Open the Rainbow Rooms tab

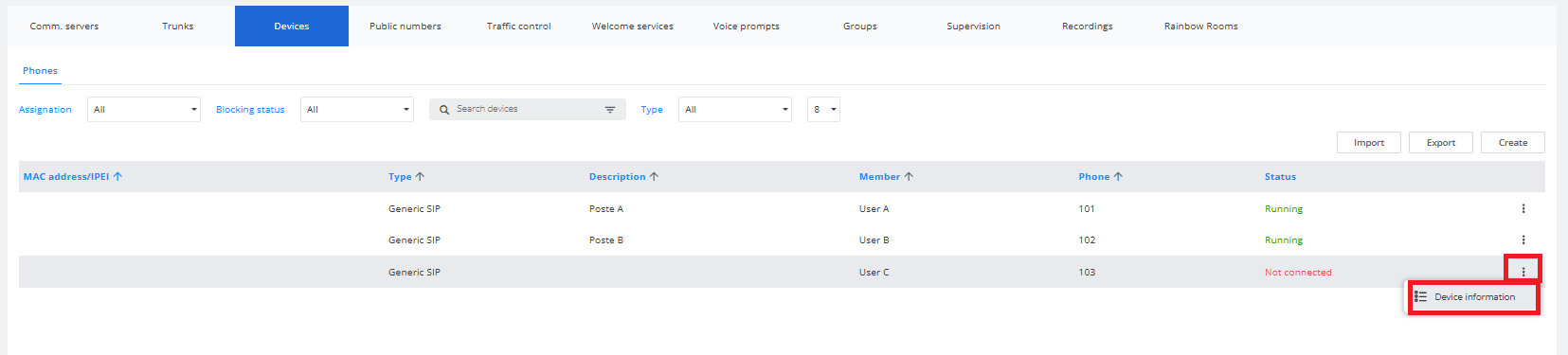click(x=1201, y=27)
